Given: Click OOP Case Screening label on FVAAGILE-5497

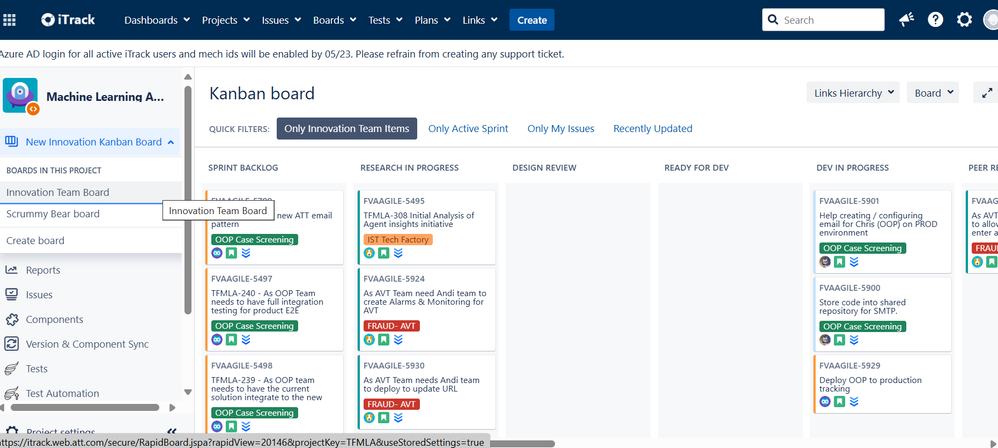Looking at the screenshot, I should [x=255, y=326].
